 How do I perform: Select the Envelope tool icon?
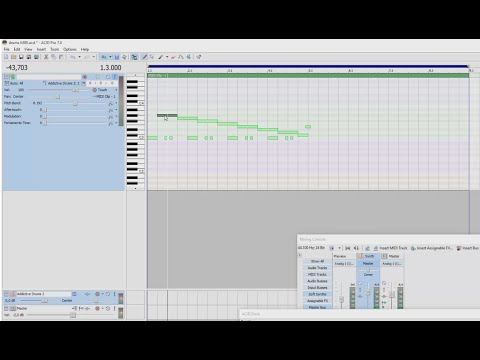(181, 57)
